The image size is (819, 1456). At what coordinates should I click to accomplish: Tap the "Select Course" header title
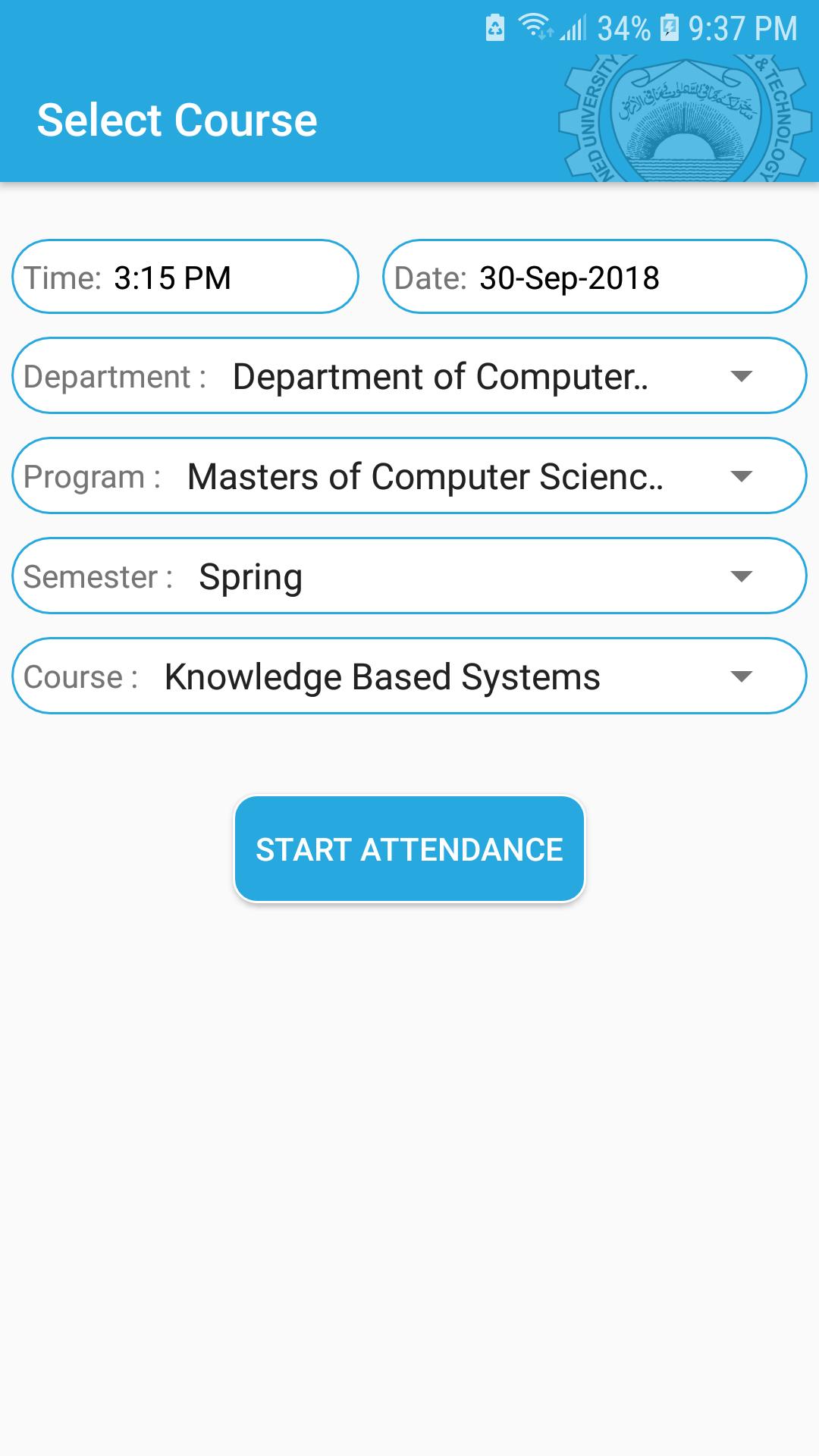pyautogui.click(x=177, y=121)
